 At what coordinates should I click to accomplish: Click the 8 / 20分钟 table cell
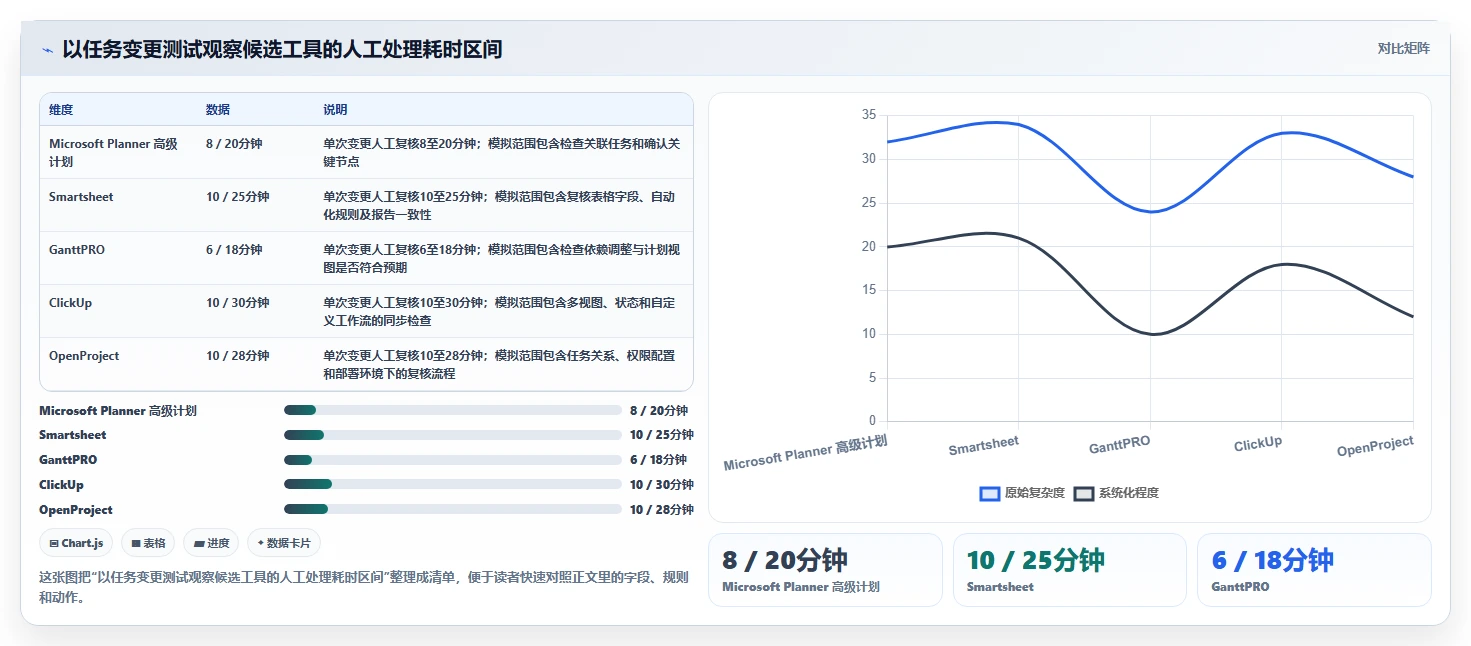(x=234, y=144)
